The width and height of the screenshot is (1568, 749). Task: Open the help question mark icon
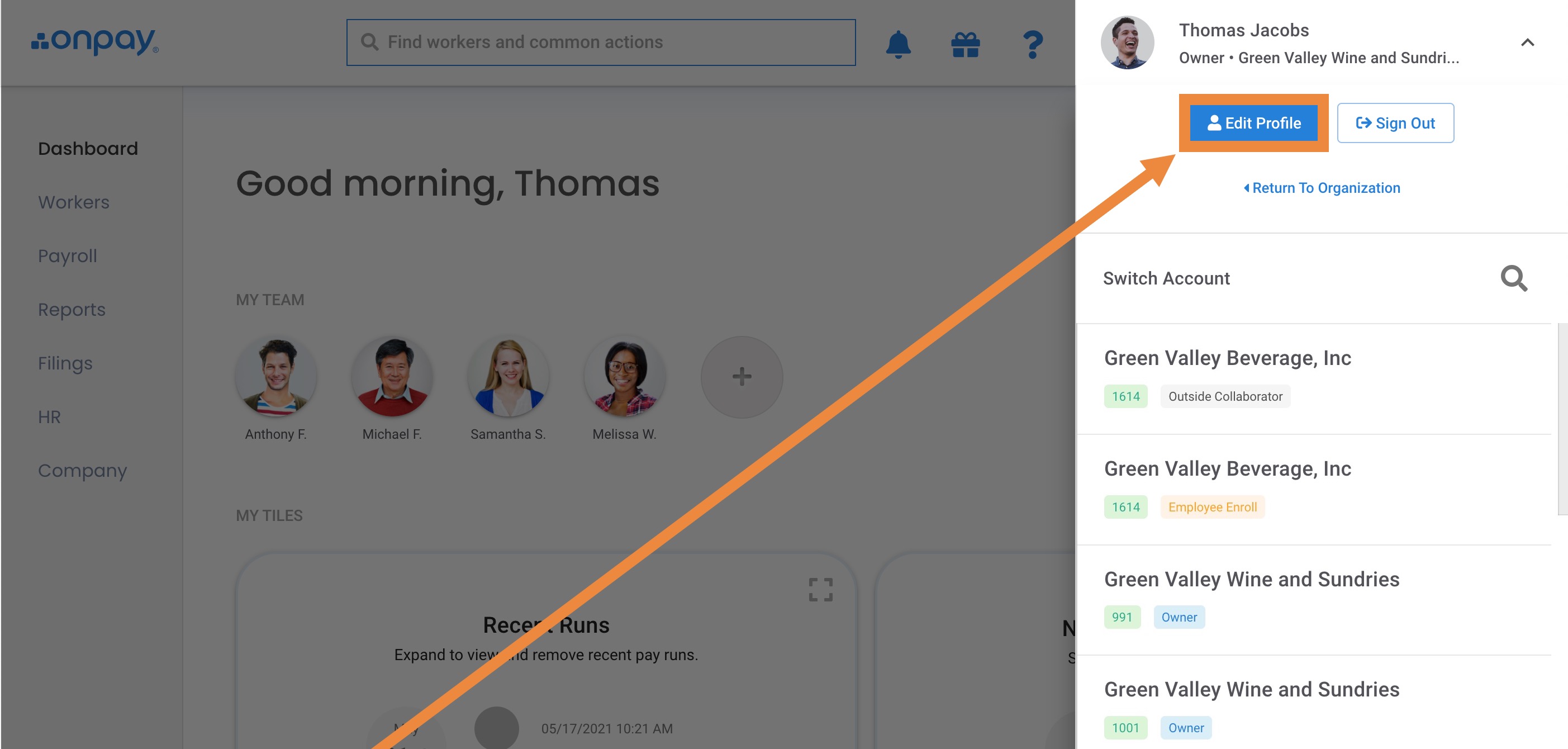click(1032, 44)
